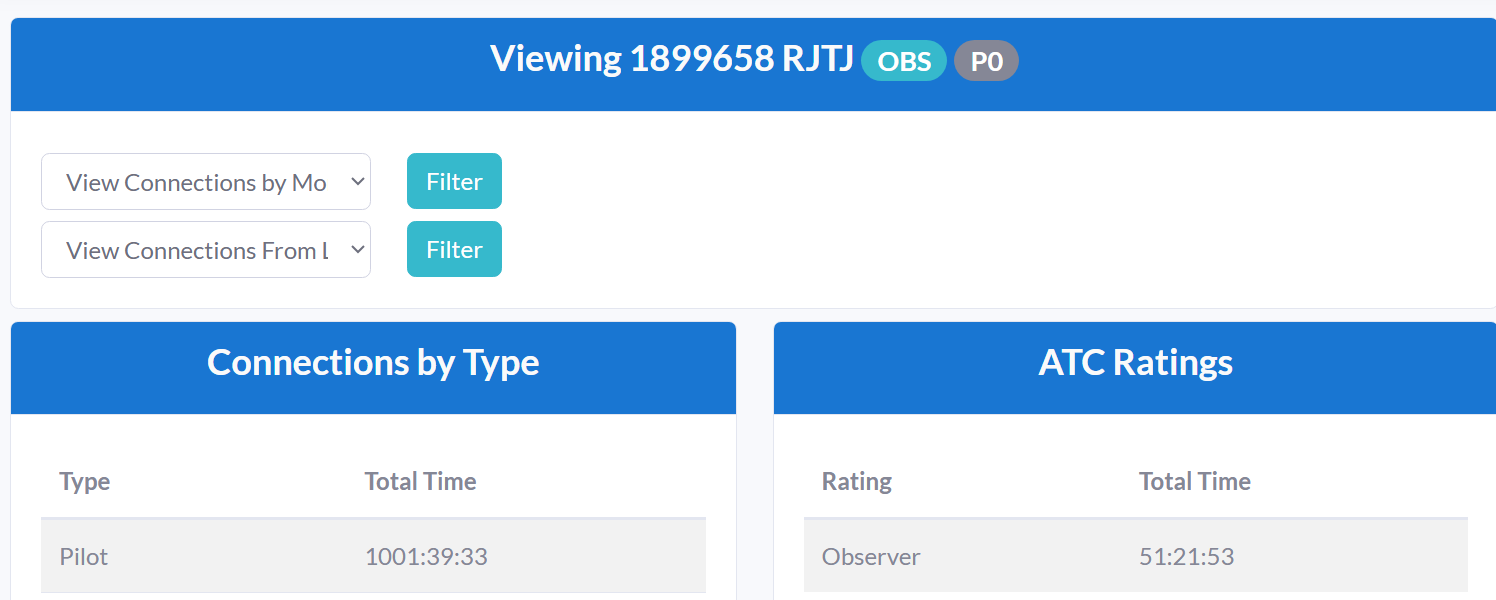Click Filter button beside Connections From dropdown

click(454, 249)
